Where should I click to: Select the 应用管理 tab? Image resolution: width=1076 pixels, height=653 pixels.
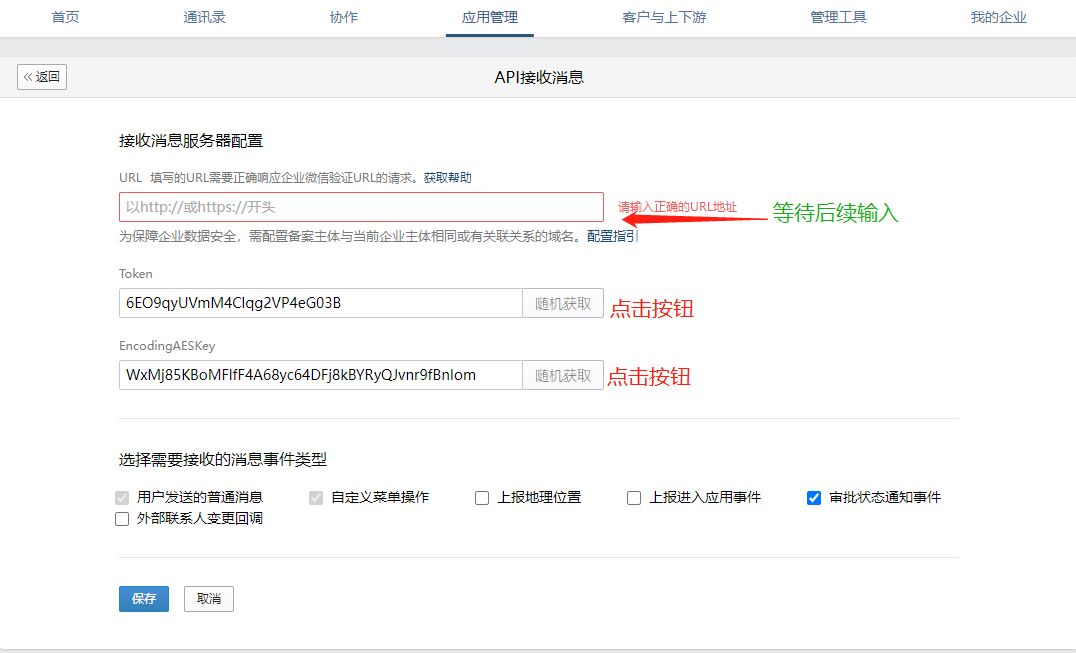pos(489,17)
